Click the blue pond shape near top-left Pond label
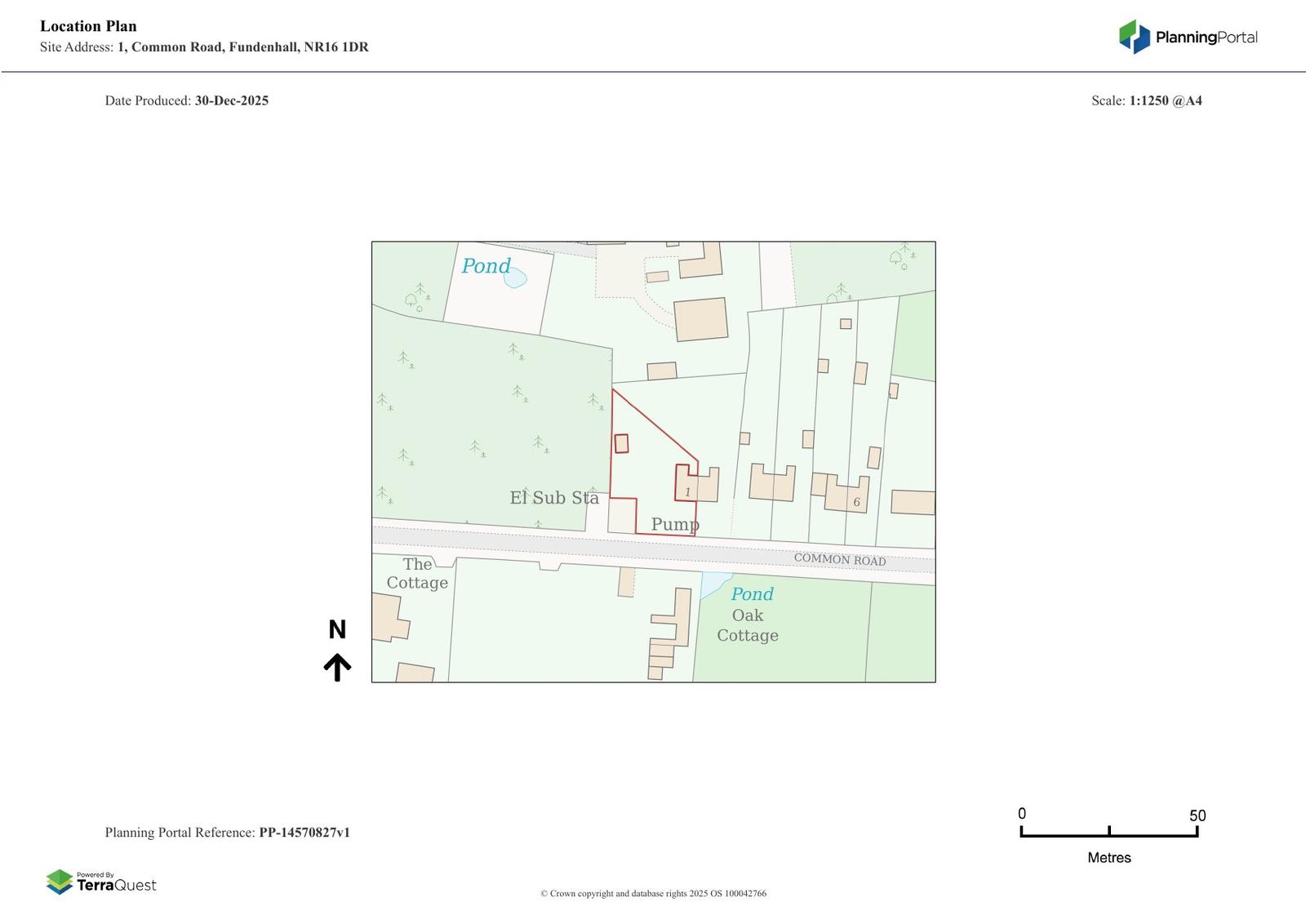Screen dimensions: 1306x924 (515, 279)
